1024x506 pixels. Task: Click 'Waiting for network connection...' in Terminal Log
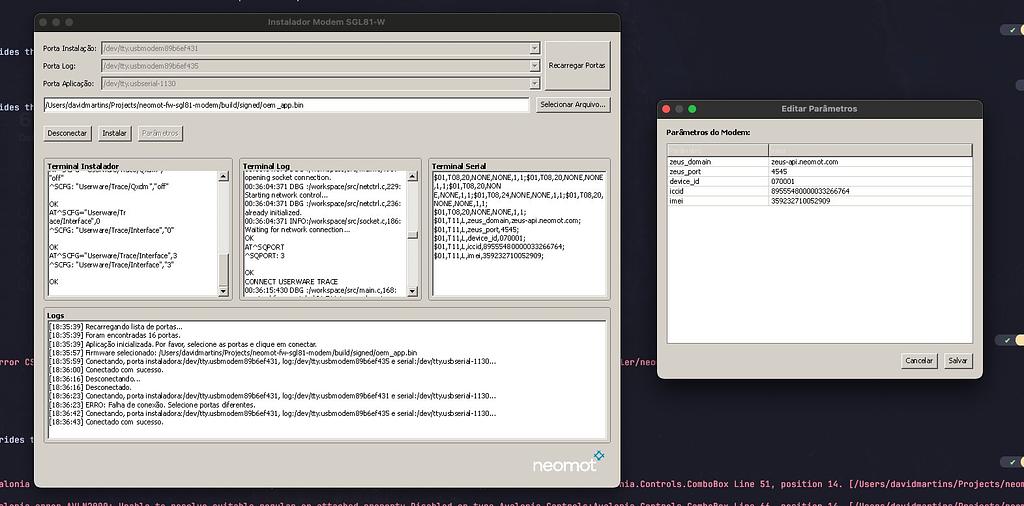tap(297, 229)
